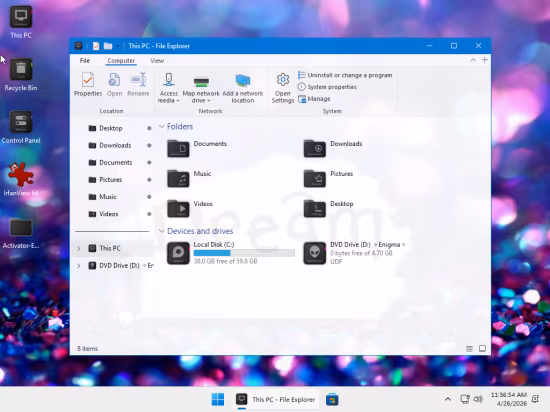Click the This PC - File Explorer taskbar button
The width and height of the screenshot is (550, 412).
click(x=276, y=399)
